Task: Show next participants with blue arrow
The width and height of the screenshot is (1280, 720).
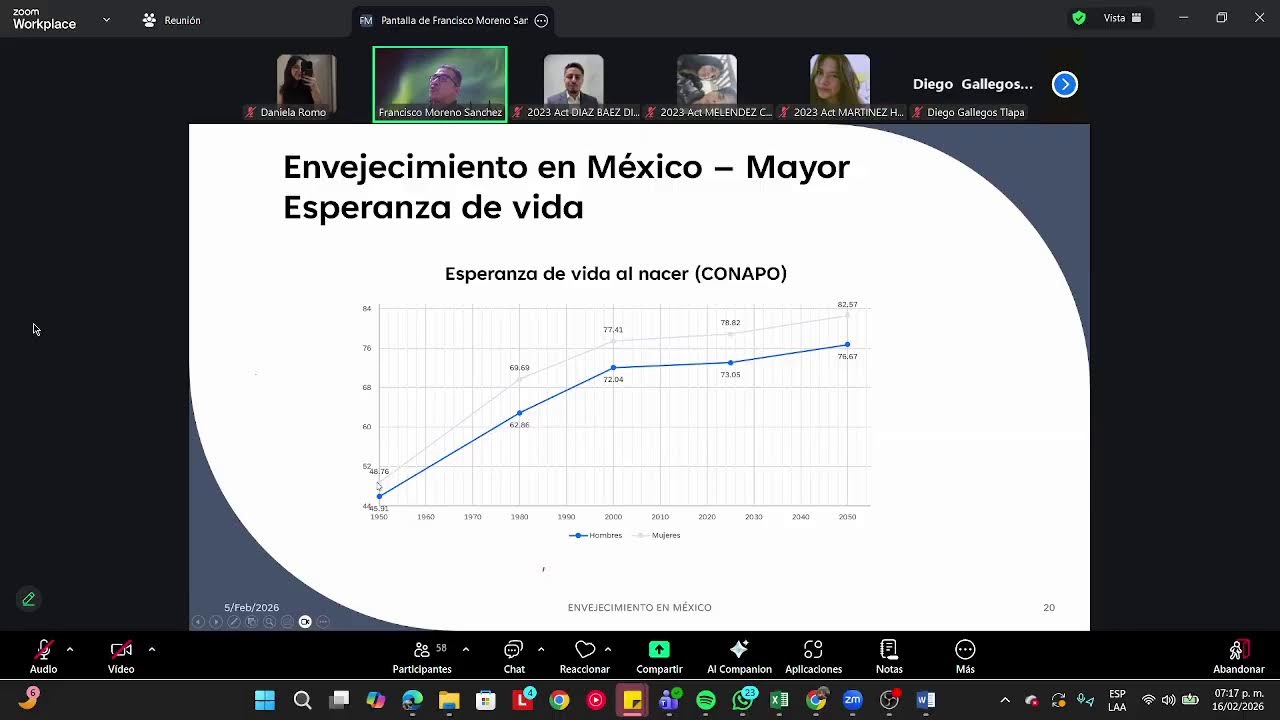Action: click(1065, 84)
